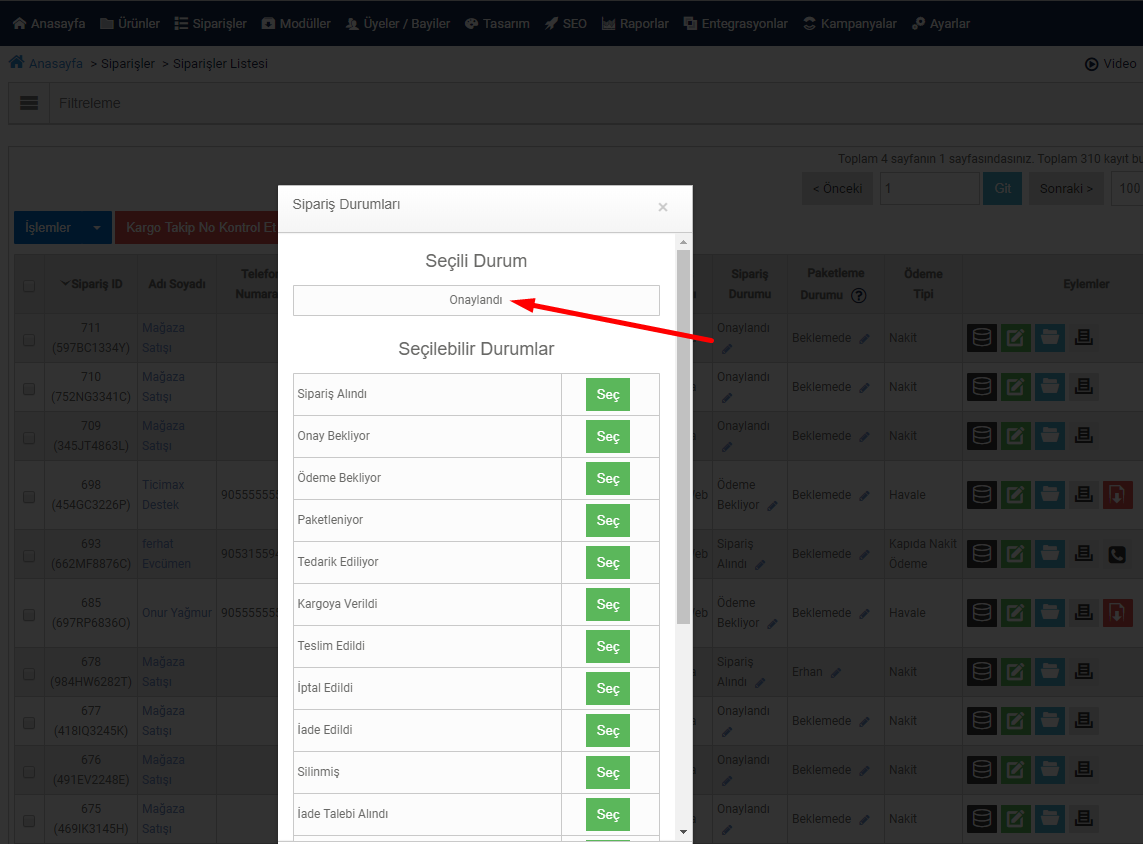
Task: Edit order status pencil for order 698
Action: tap(772, 505)
